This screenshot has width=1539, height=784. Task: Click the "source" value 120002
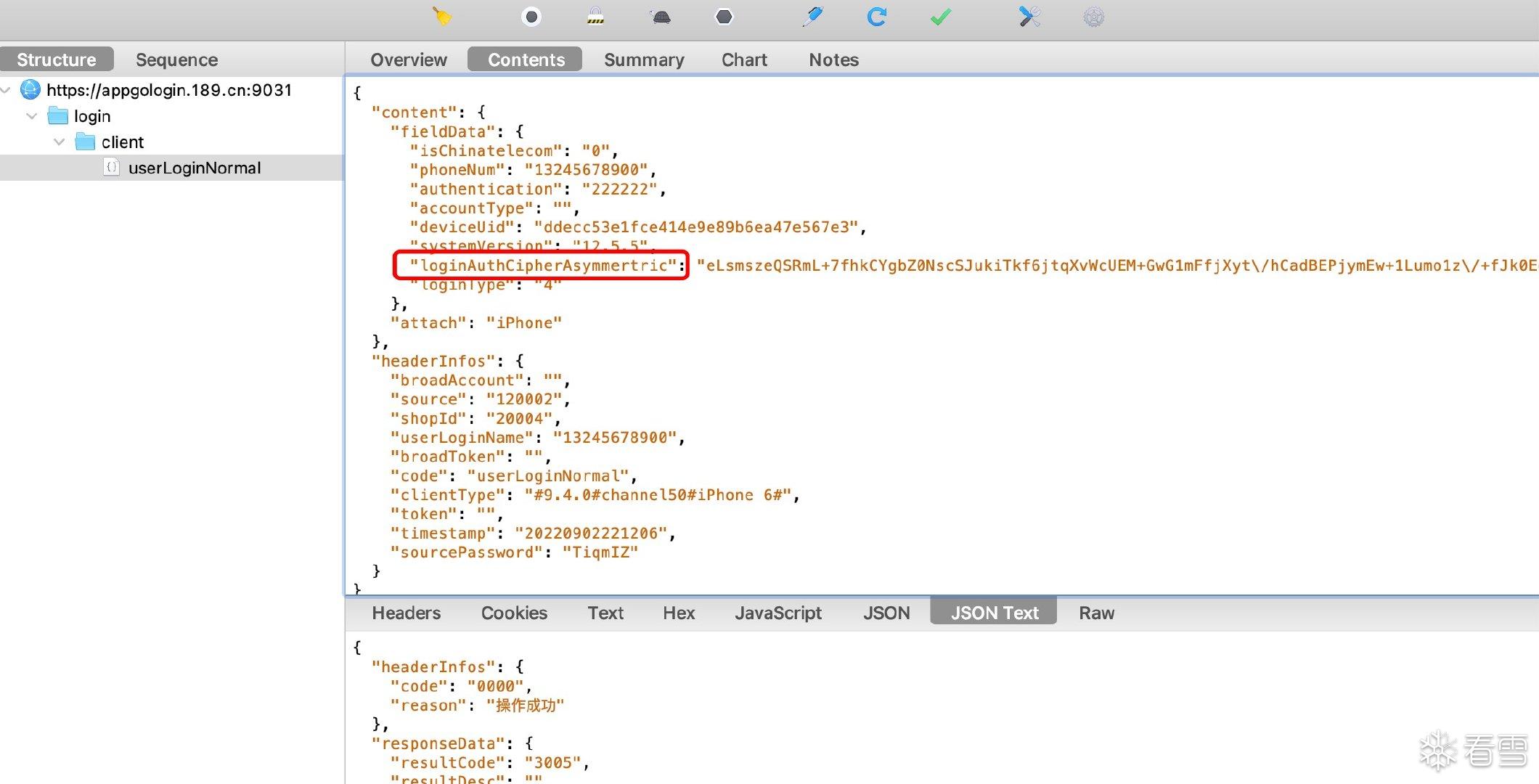pos(524,399)
